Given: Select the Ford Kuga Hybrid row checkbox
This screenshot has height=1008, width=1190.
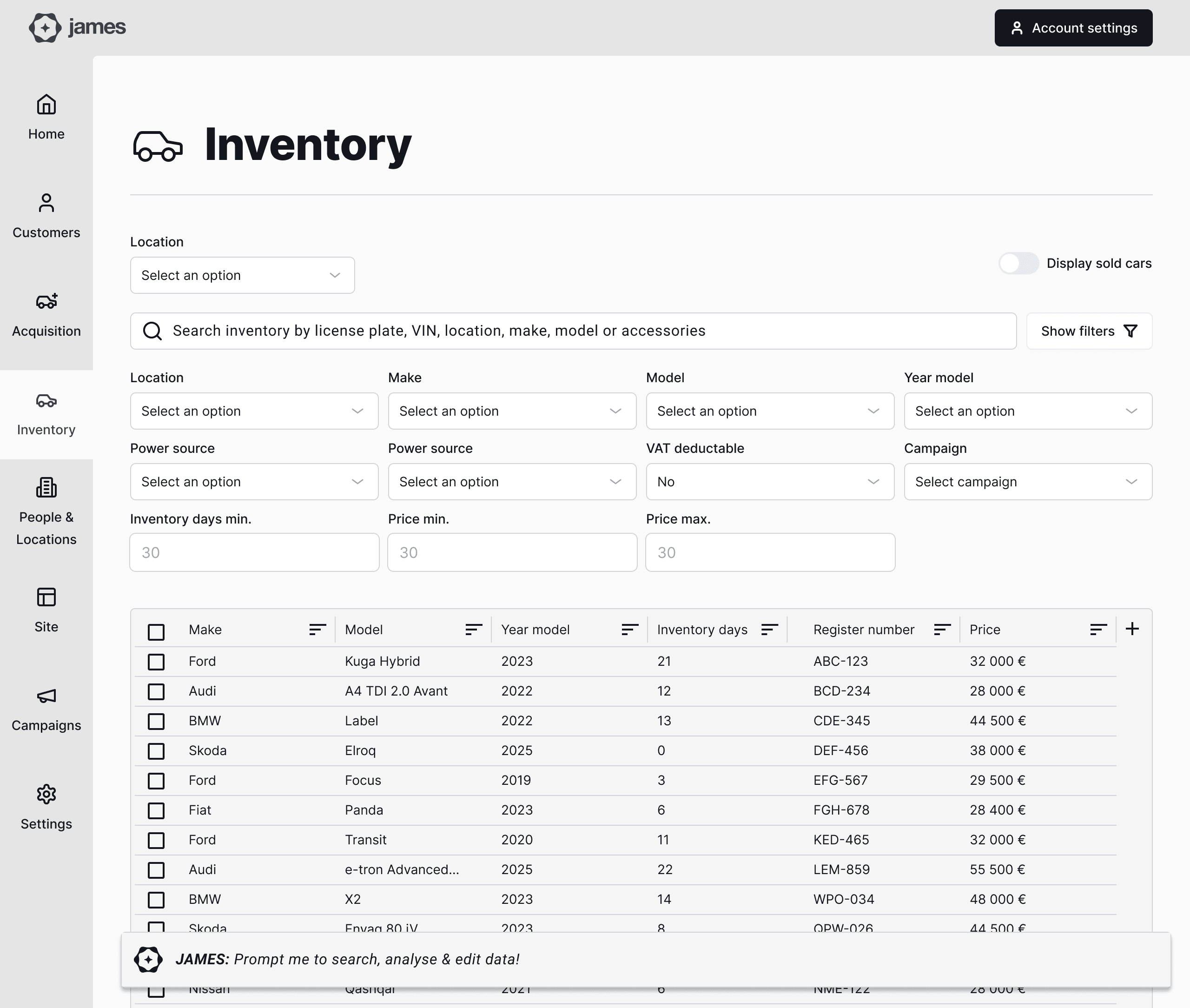Looking at the screenshot, I should (x=156, y=662).
